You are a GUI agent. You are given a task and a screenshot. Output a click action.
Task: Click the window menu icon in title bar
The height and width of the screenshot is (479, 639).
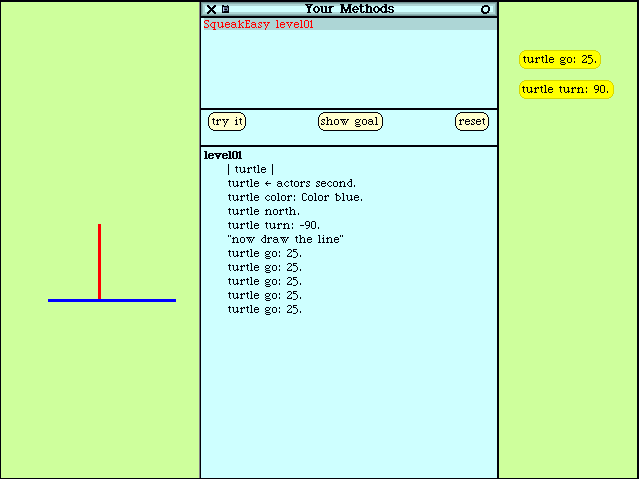tap(226, 9)
